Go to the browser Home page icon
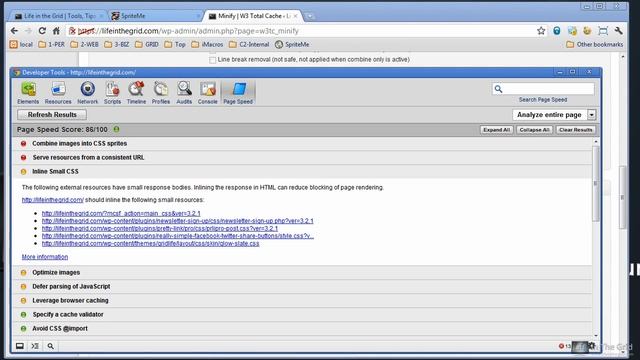The width and height of the screenshot is (640, 360). point(56,31)
